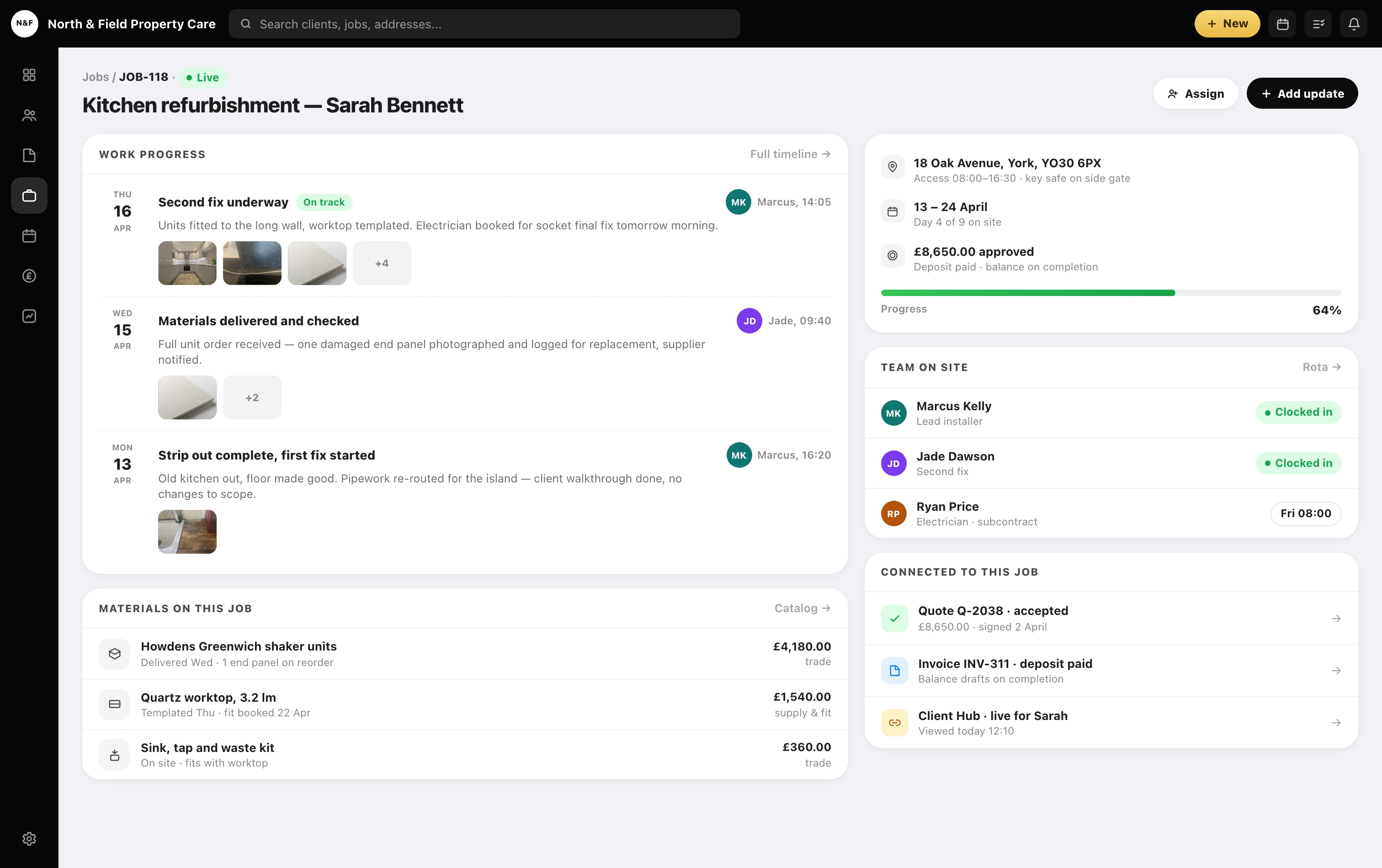
Task: Open the notifications bell
Action: tap(1354, 24)
